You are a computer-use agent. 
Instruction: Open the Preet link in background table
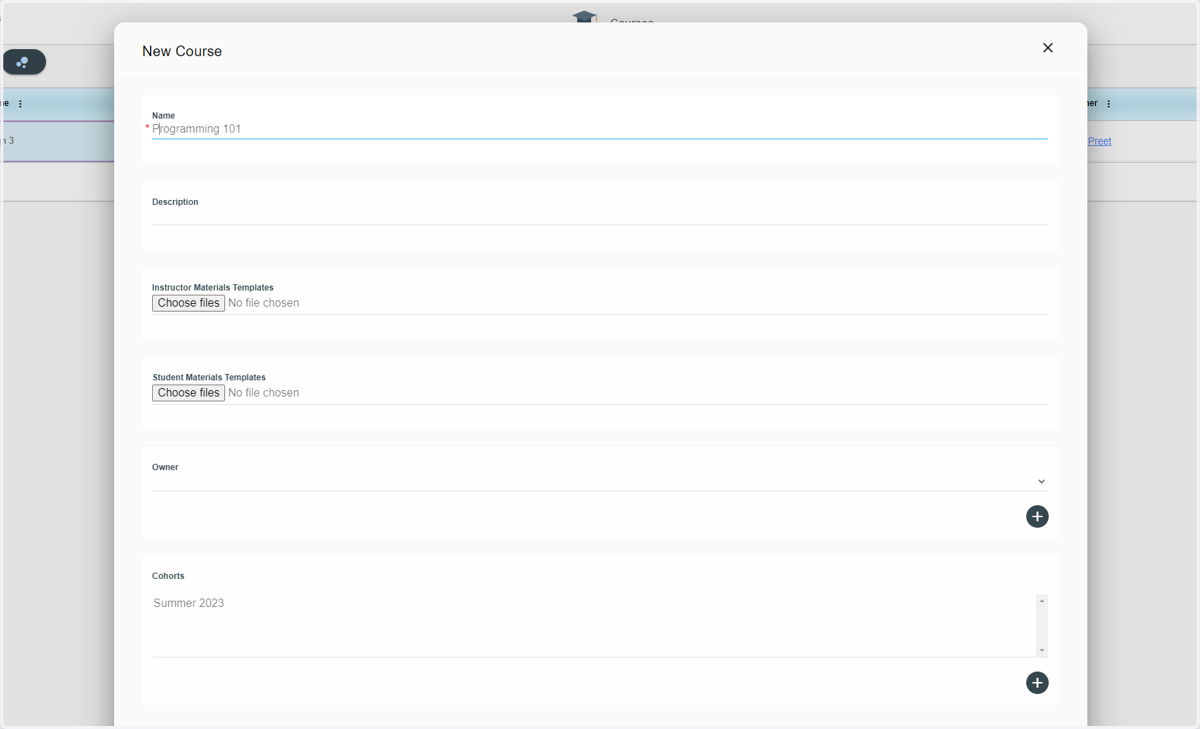(1099, 141)
